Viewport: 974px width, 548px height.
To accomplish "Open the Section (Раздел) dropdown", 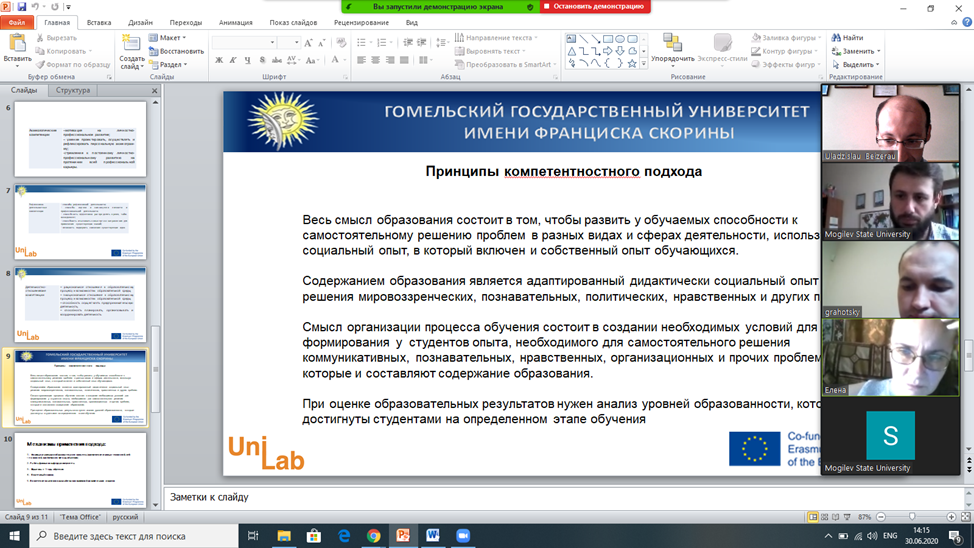I will (x=168, y=64).
